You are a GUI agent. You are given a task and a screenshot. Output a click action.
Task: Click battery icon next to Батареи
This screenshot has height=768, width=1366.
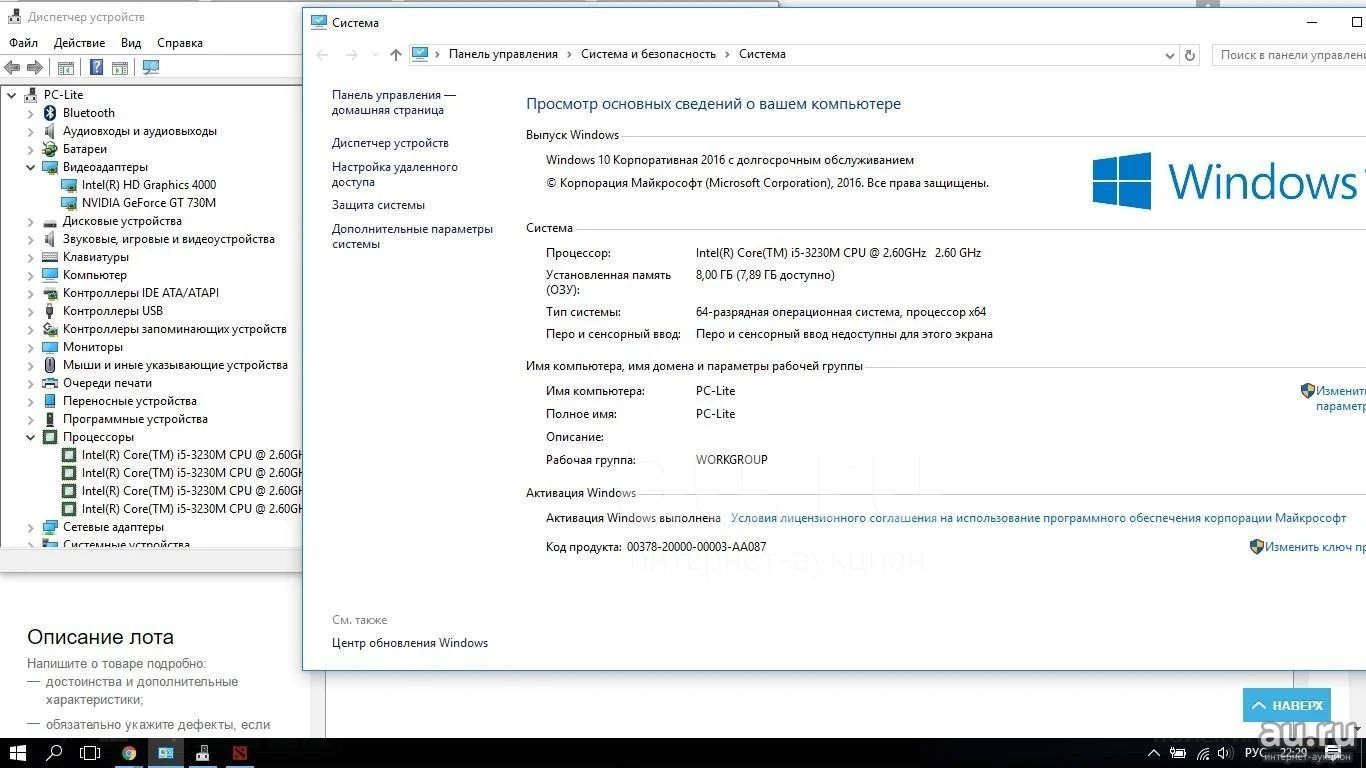50,149
